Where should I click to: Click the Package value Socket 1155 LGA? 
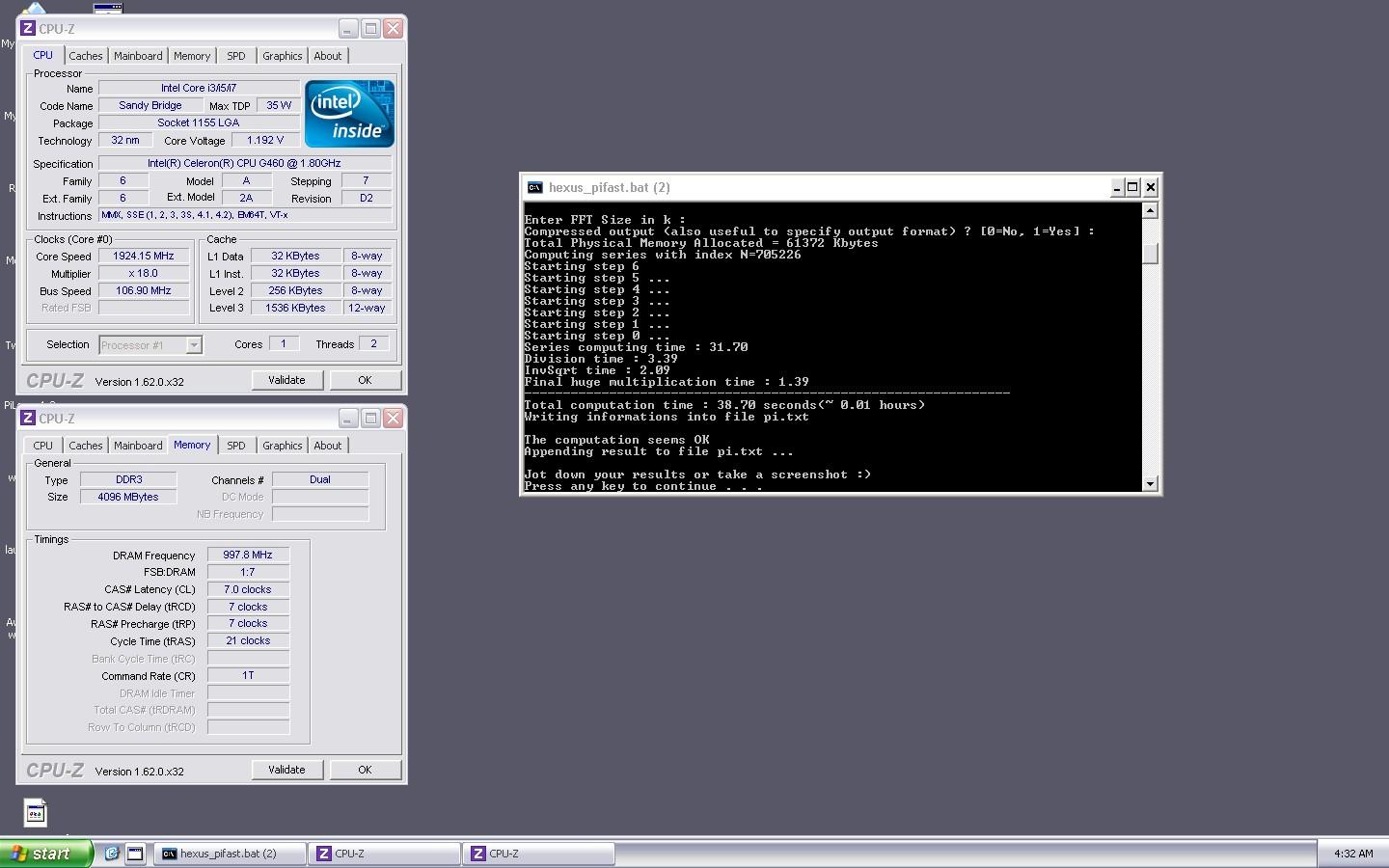[x=198, y=122]
